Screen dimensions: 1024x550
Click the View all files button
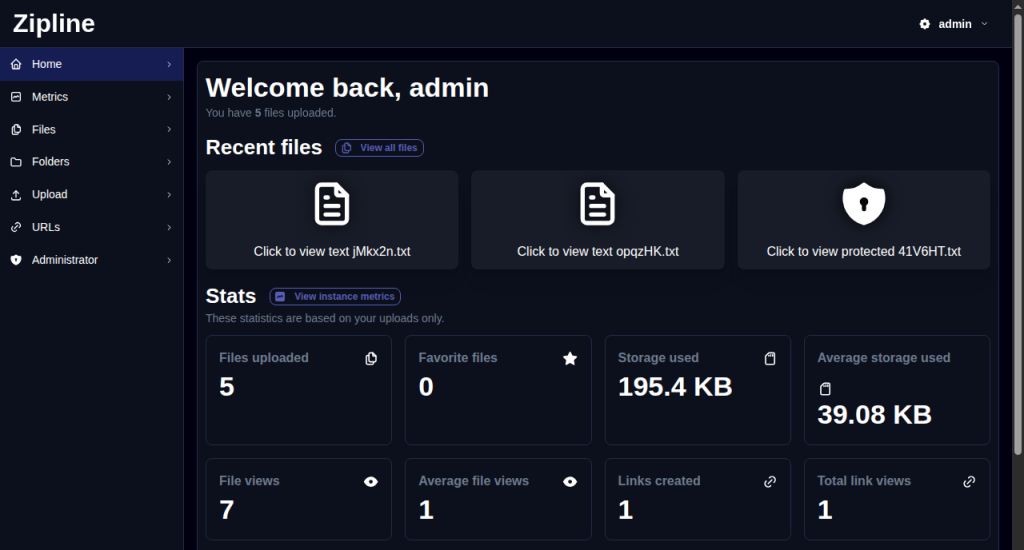pos(379,148)
